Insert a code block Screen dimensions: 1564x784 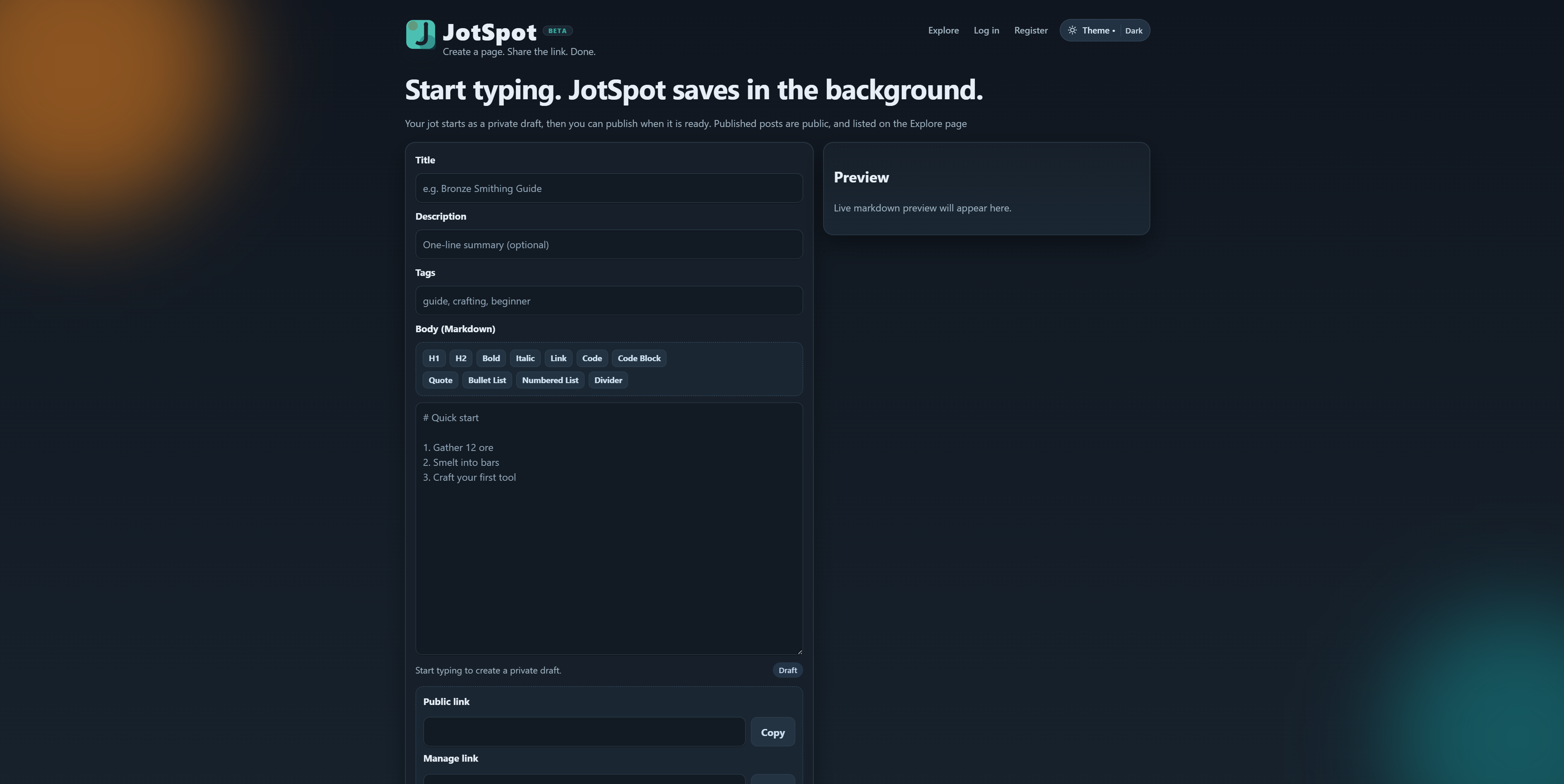tap(638, 358)
